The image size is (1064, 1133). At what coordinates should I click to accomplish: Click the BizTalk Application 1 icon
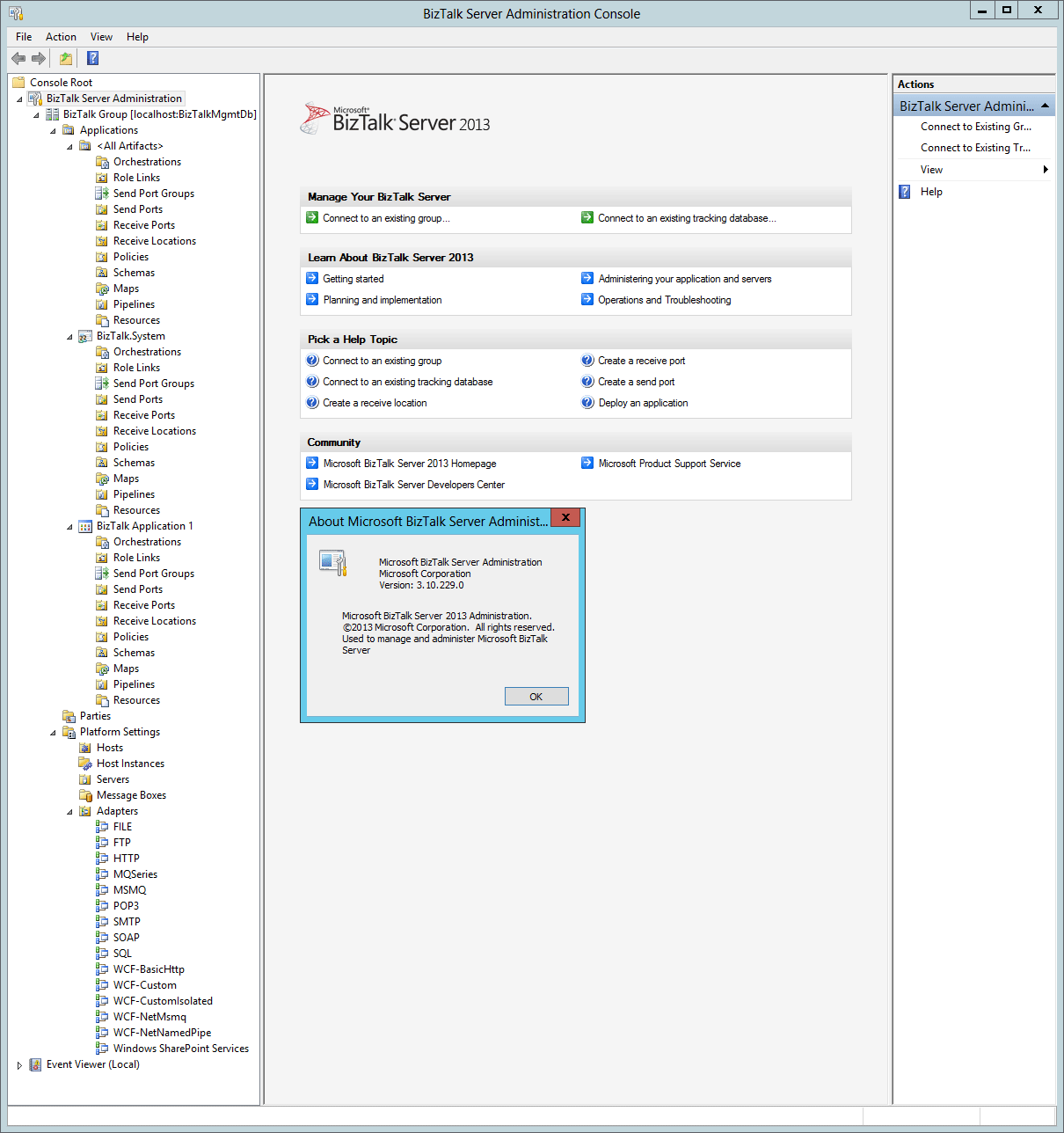[85, 526]
